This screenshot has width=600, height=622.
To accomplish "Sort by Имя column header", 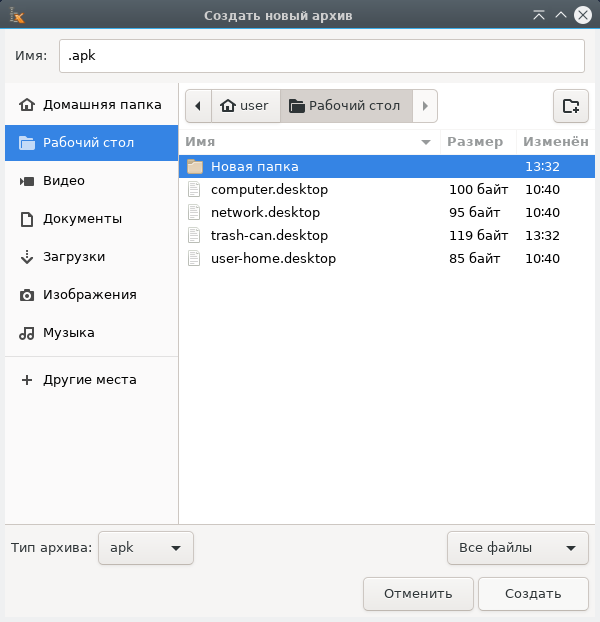I will (310, 142).
